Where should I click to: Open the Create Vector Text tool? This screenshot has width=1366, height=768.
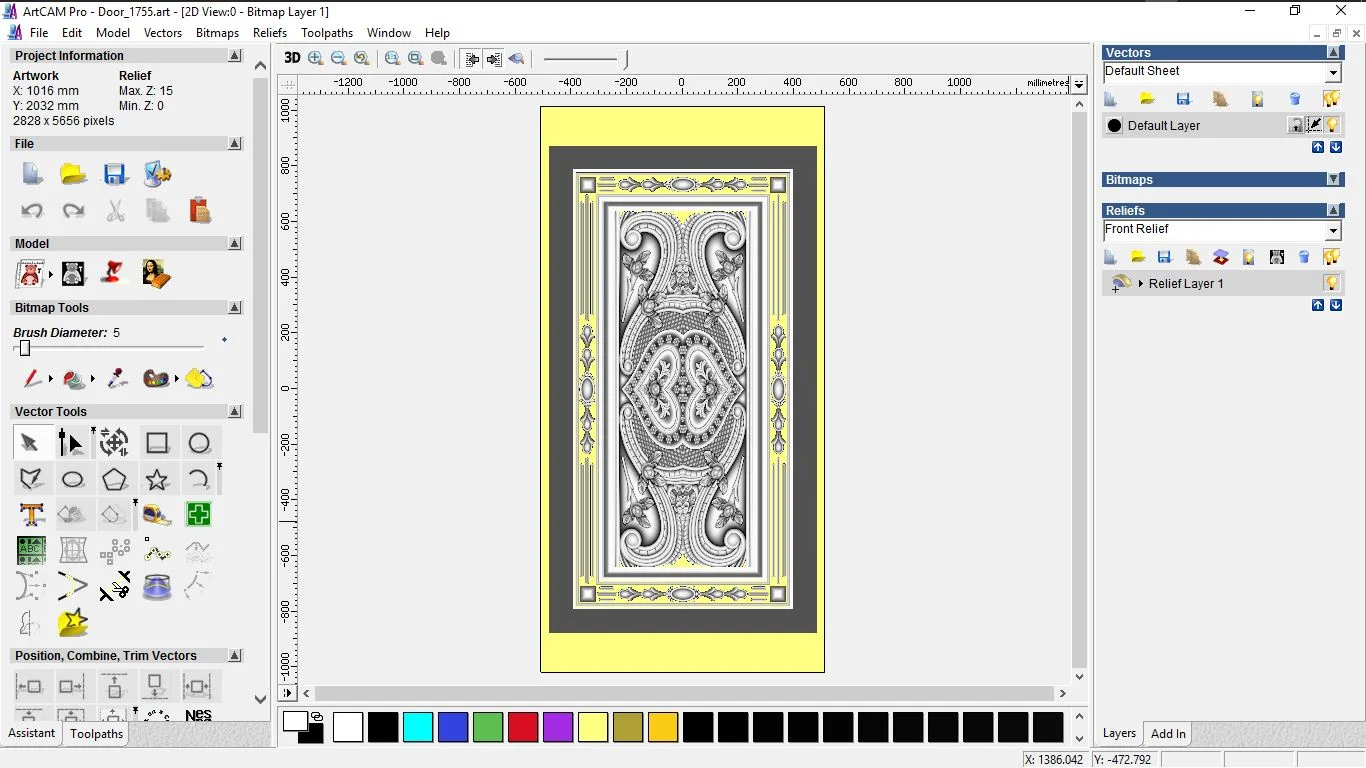pos(31,514)
